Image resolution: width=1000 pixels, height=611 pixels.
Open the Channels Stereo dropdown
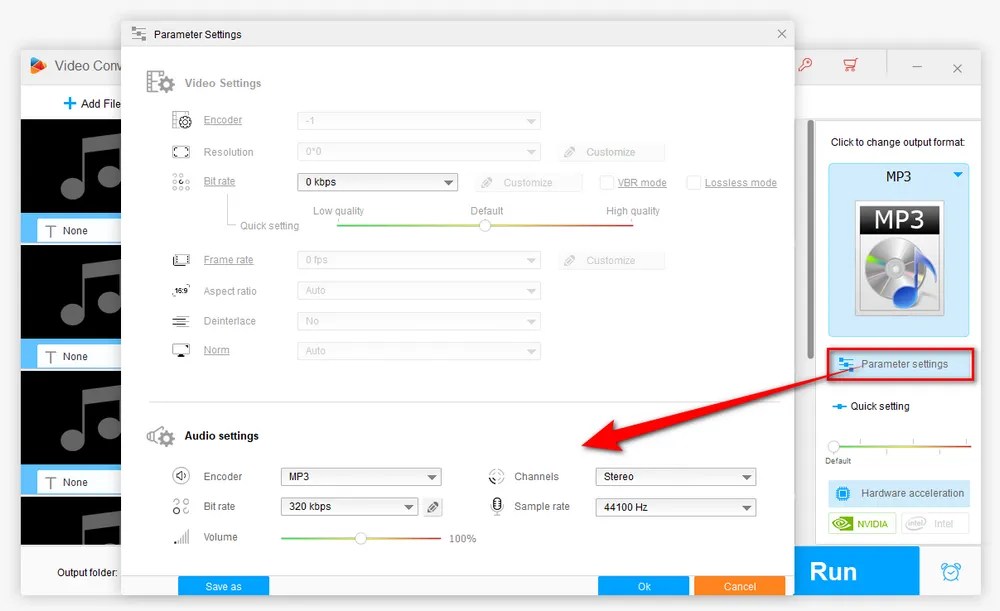point(675,476)
